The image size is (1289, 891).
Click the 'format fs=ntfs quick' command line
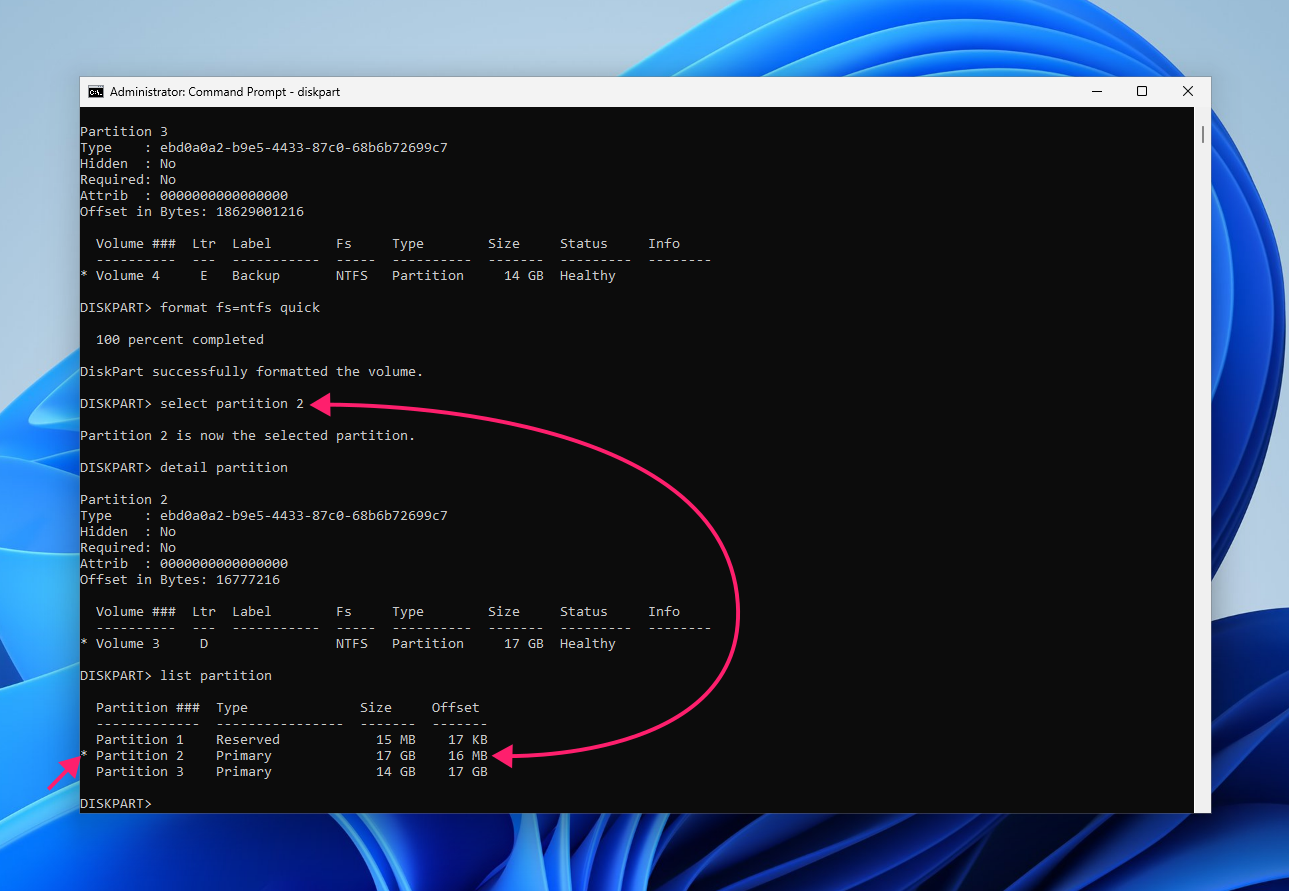pyautogui.click(x=200, y=308)
